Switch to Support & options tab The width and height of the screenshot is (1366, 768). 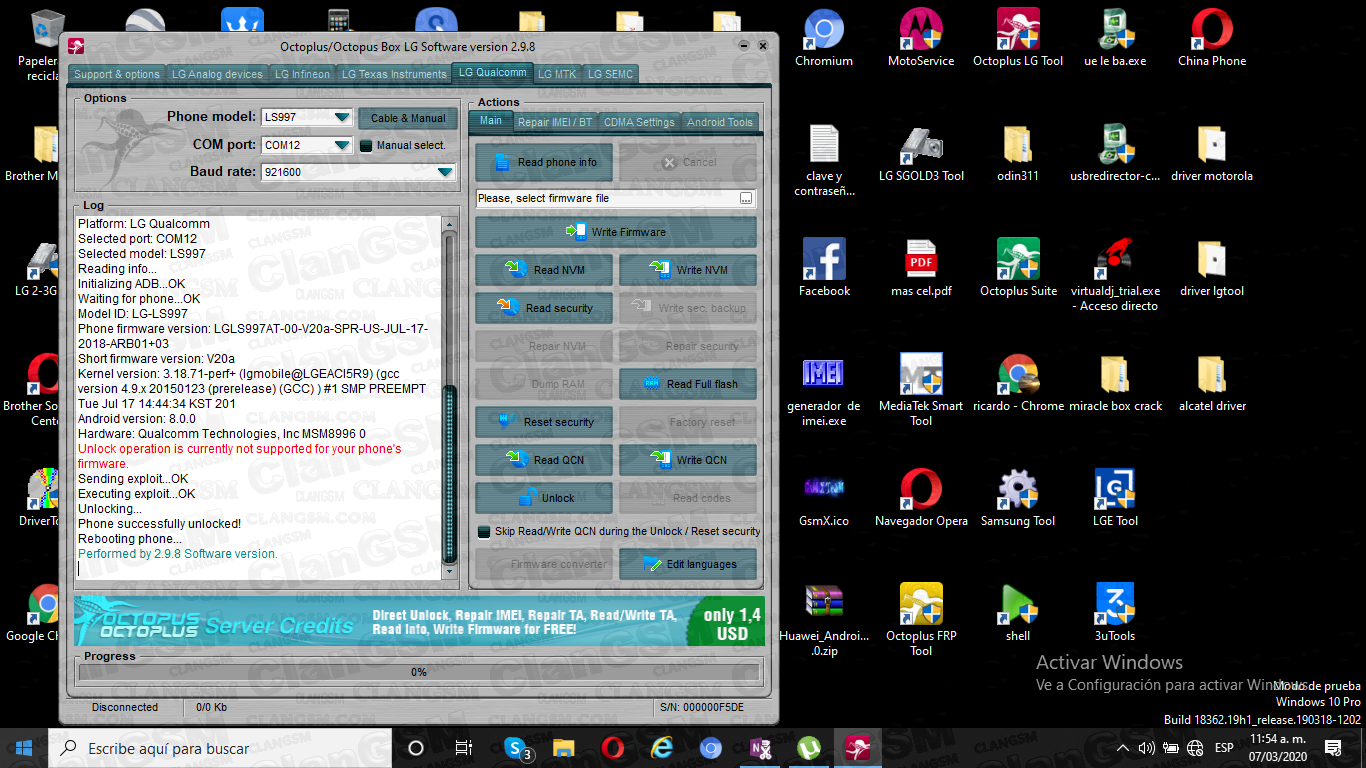point(117,74)
